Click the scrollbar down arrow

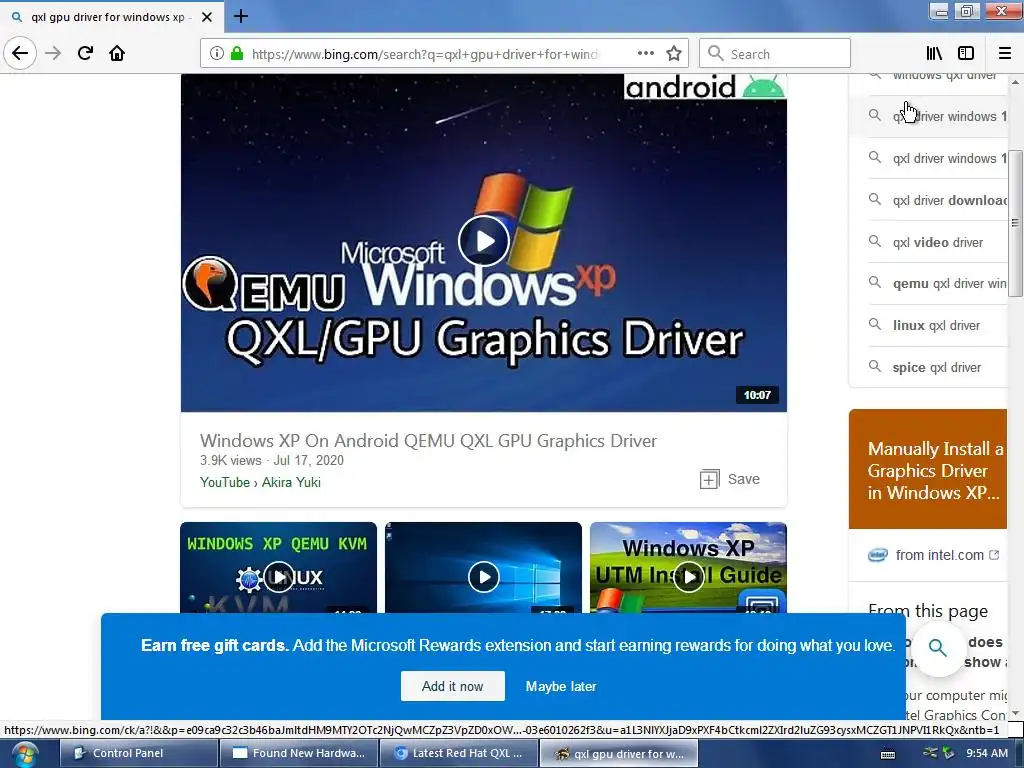[1015, 713]
